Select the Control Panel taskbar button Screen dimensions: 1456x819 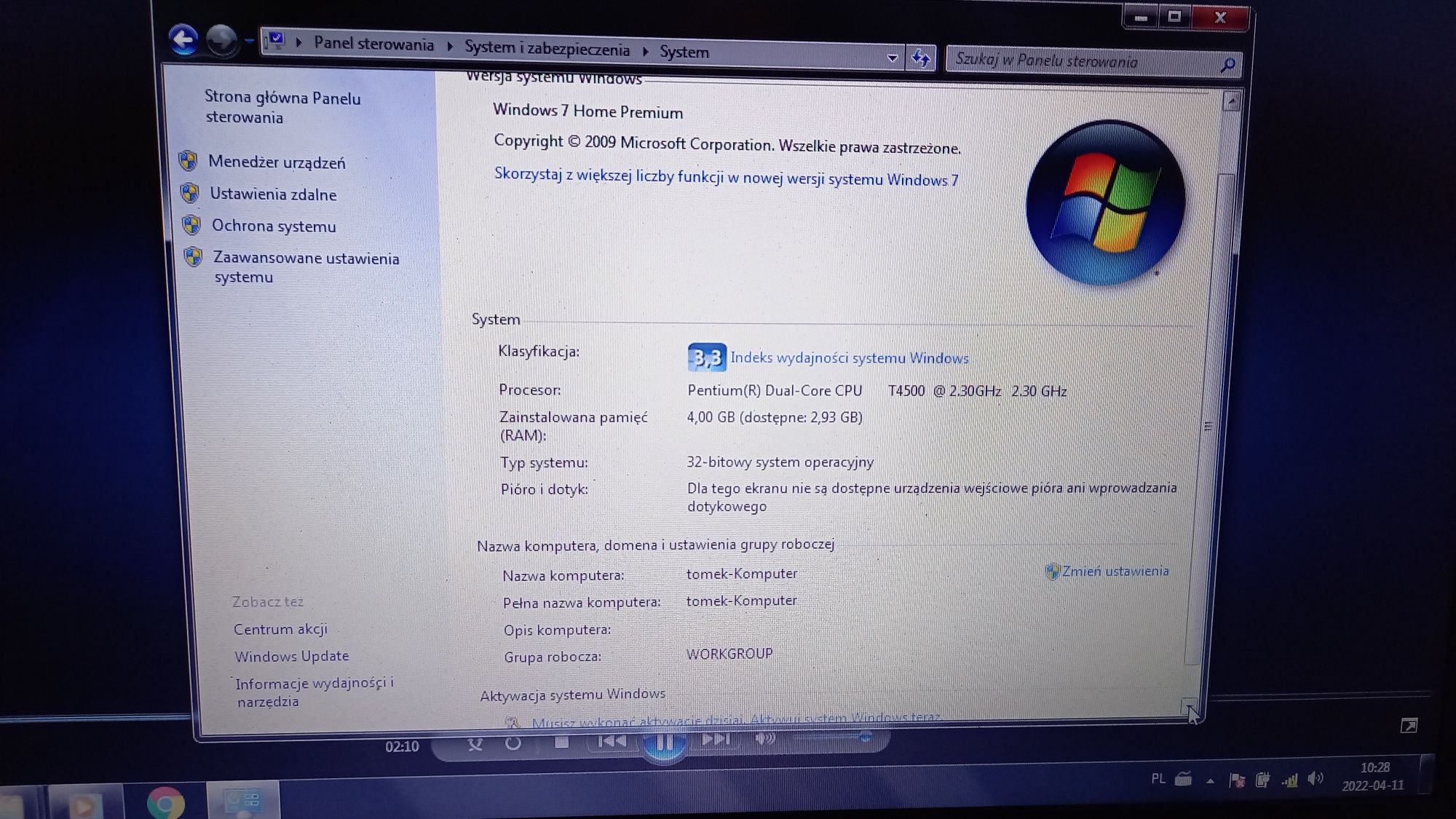(243, 801)
